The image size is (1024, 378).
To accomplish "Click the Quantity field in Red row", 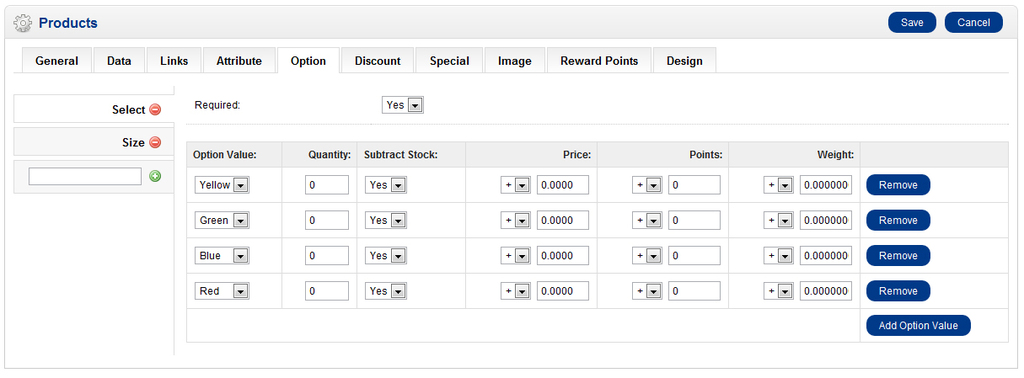I will (x=327, y=291).
